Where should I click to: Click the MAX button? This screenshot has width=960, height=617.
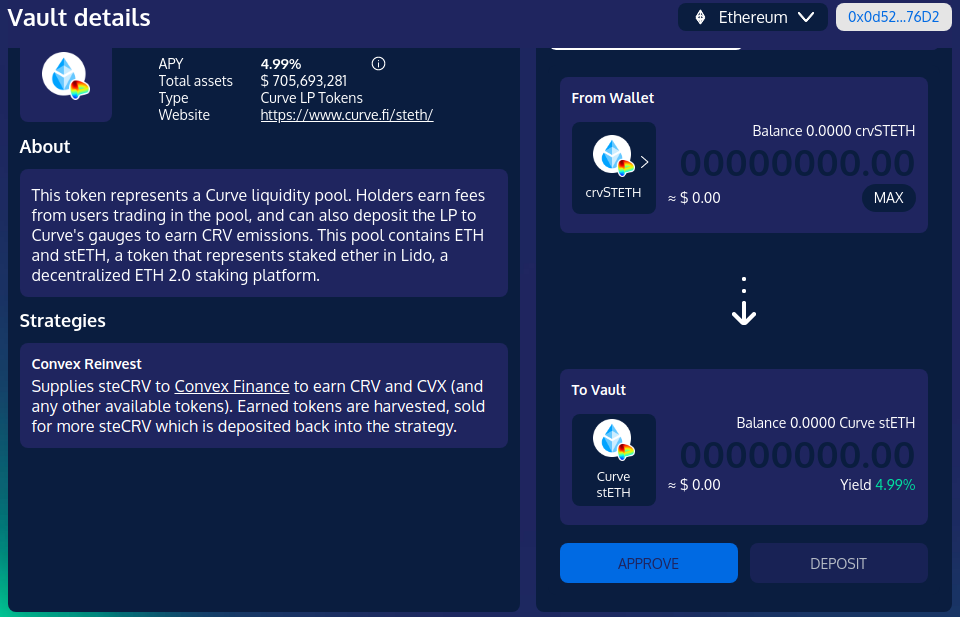pyautogui.click(x=888, y=198)
